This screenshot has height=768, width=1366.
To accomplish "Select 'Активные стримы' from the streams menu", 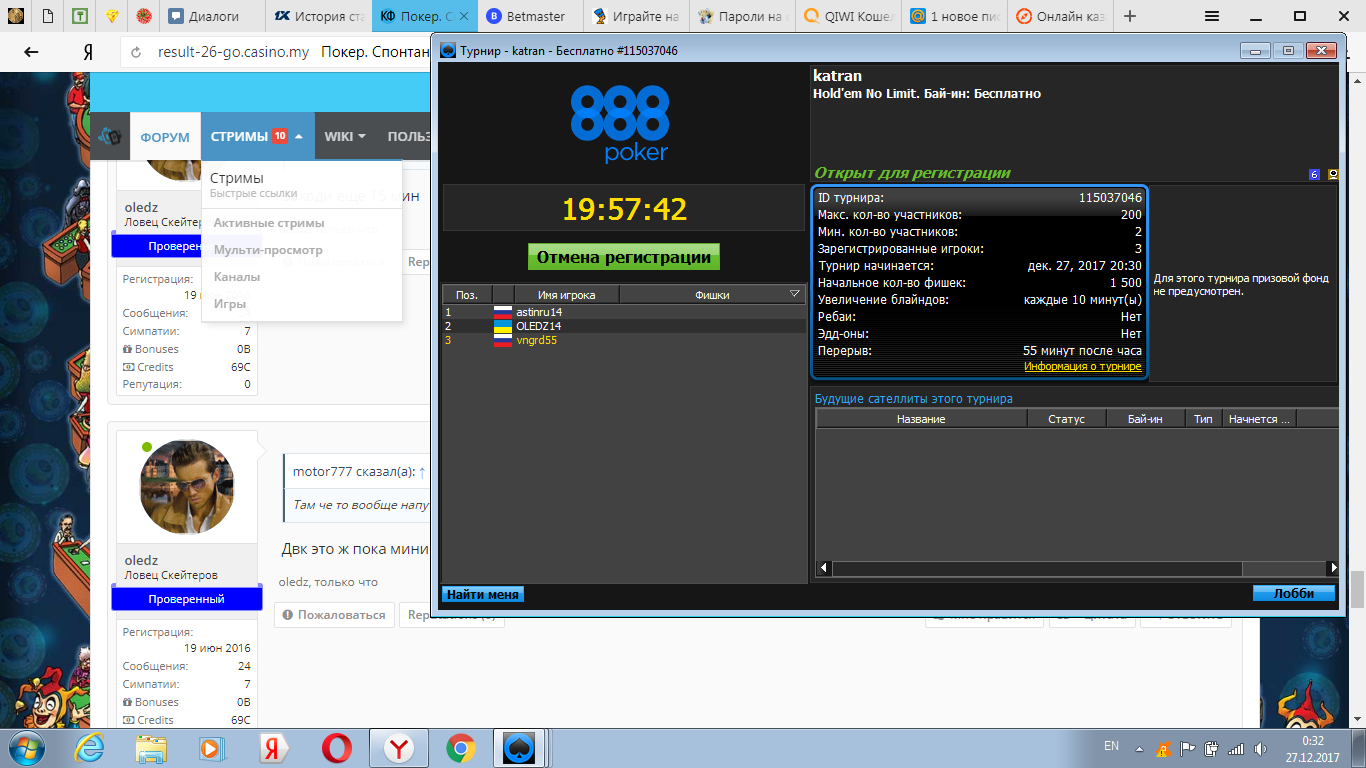I will [x=269, y=223].
